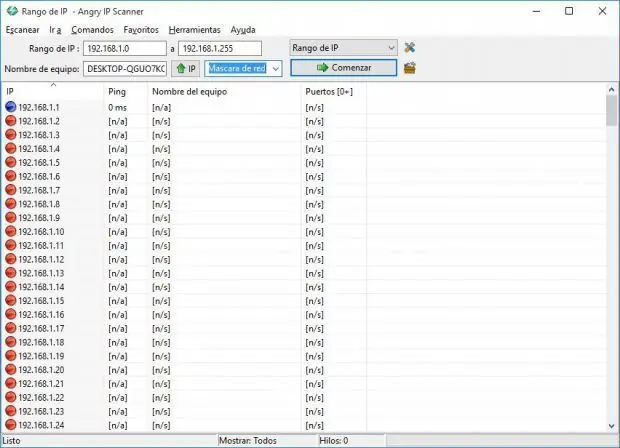Click the red status icon for 192.168.1.8
The image size is (620, 448).
pos(11,204)
